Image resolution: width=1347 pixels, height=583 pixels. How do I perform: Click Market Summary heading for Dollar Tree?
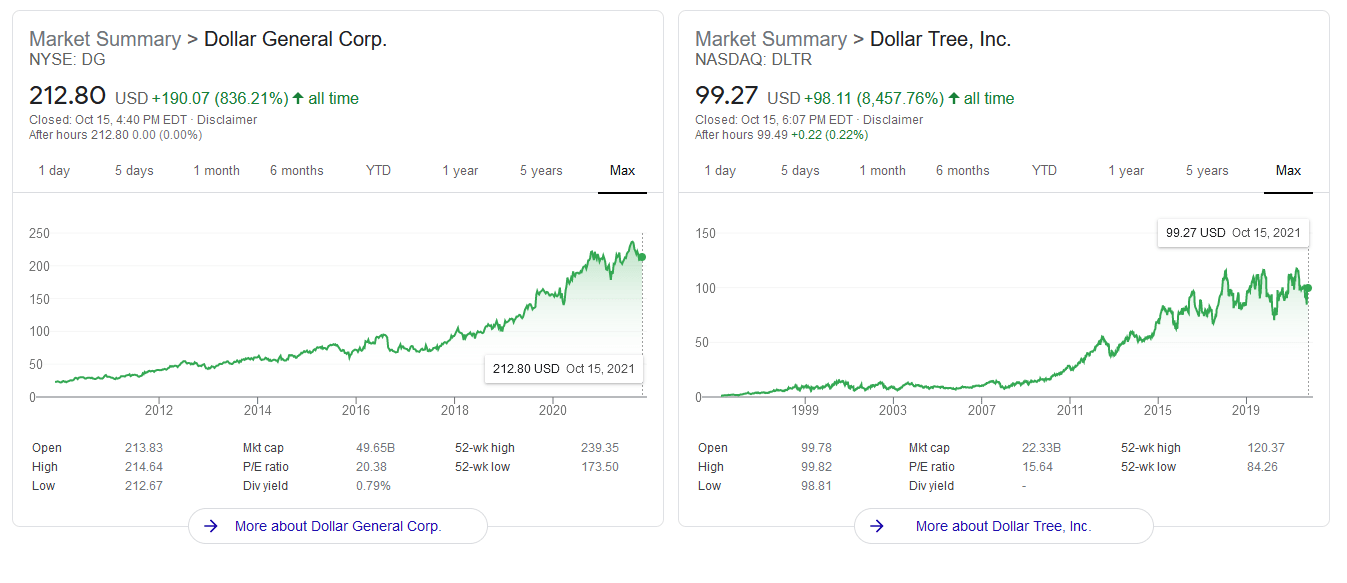[771, 39]
